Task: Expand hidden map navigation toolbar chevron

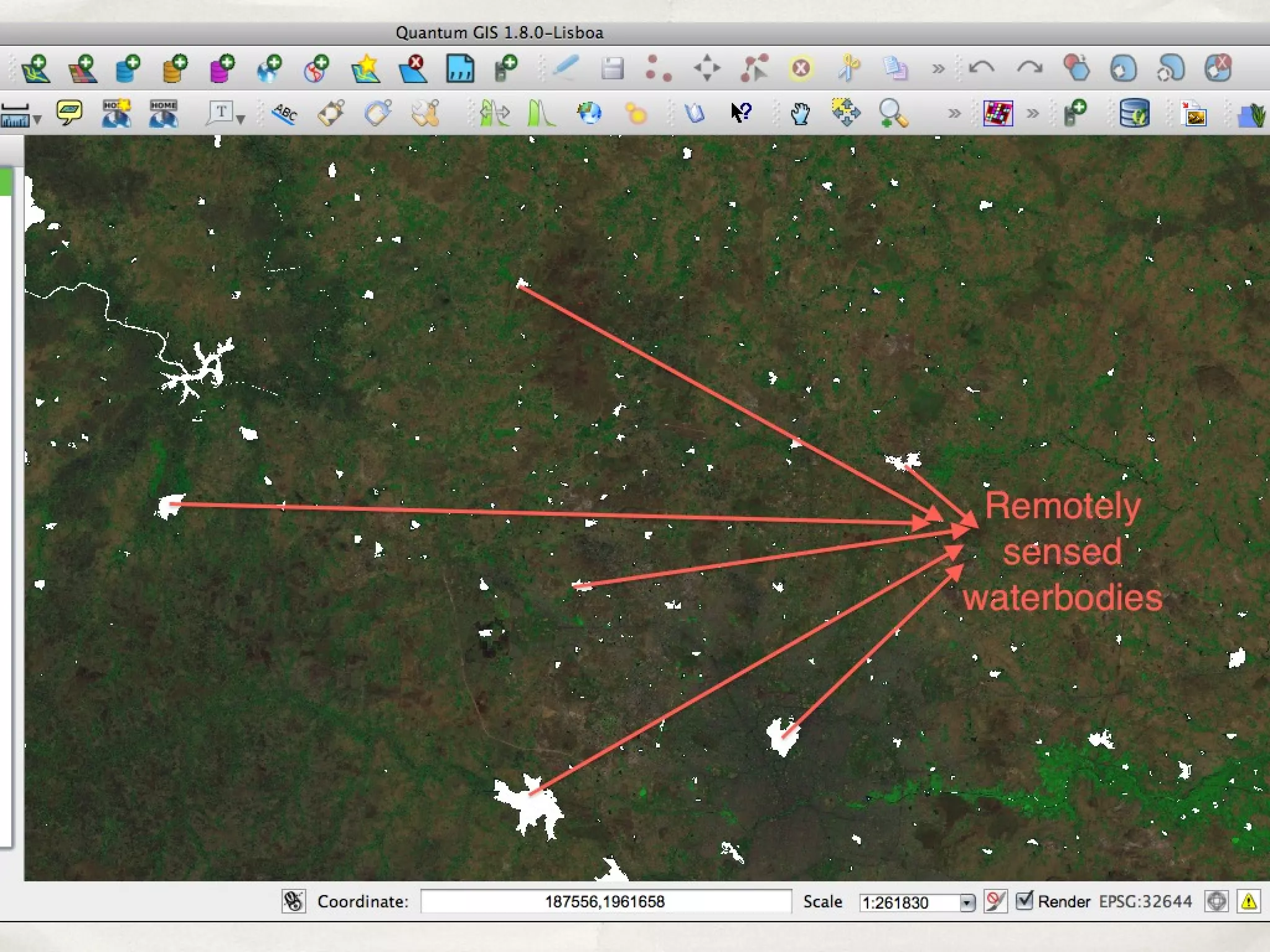Action: coord(954,113)
